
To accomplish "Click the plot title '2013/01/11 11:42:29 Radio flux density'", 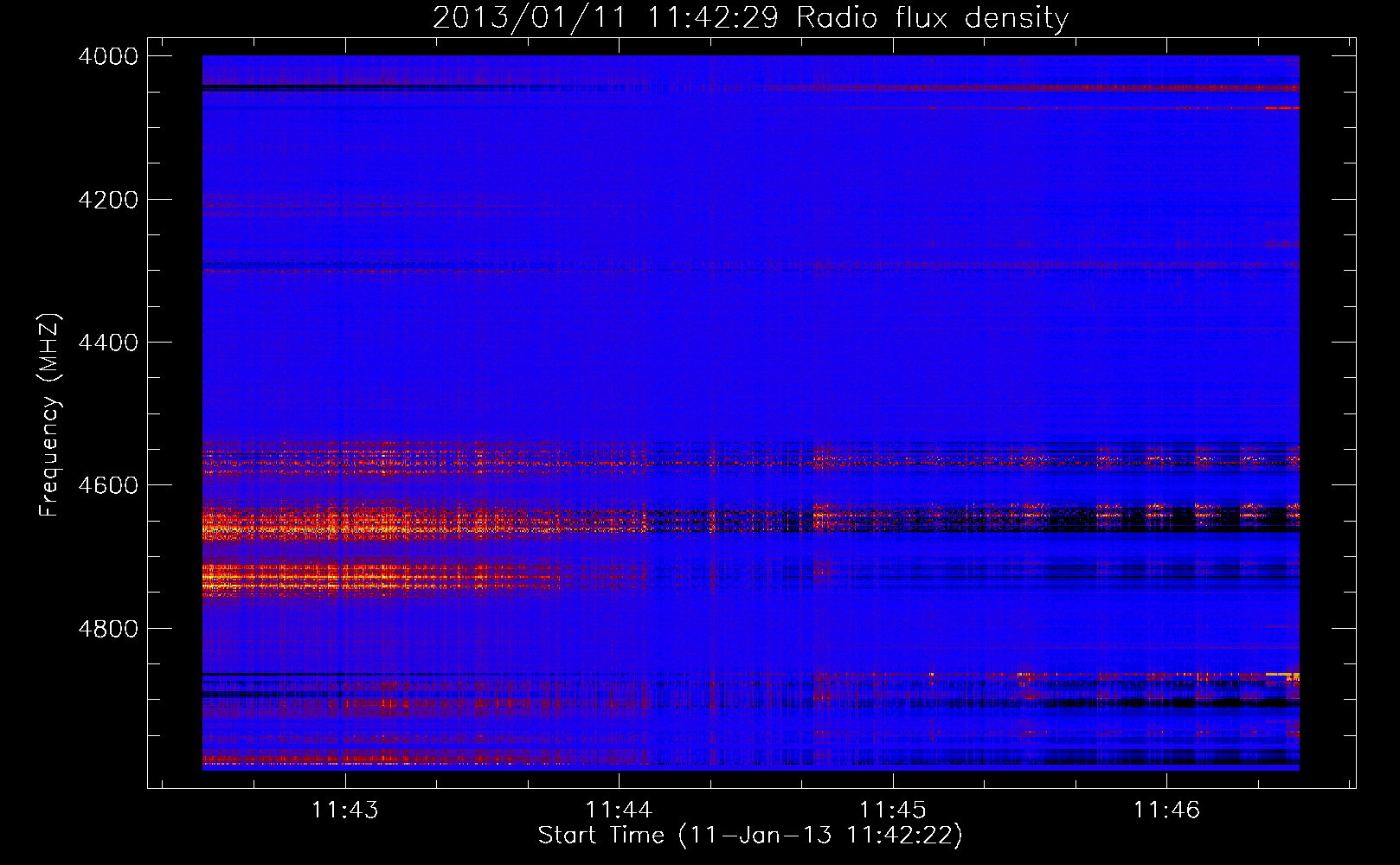I will (x=751, y=17).
